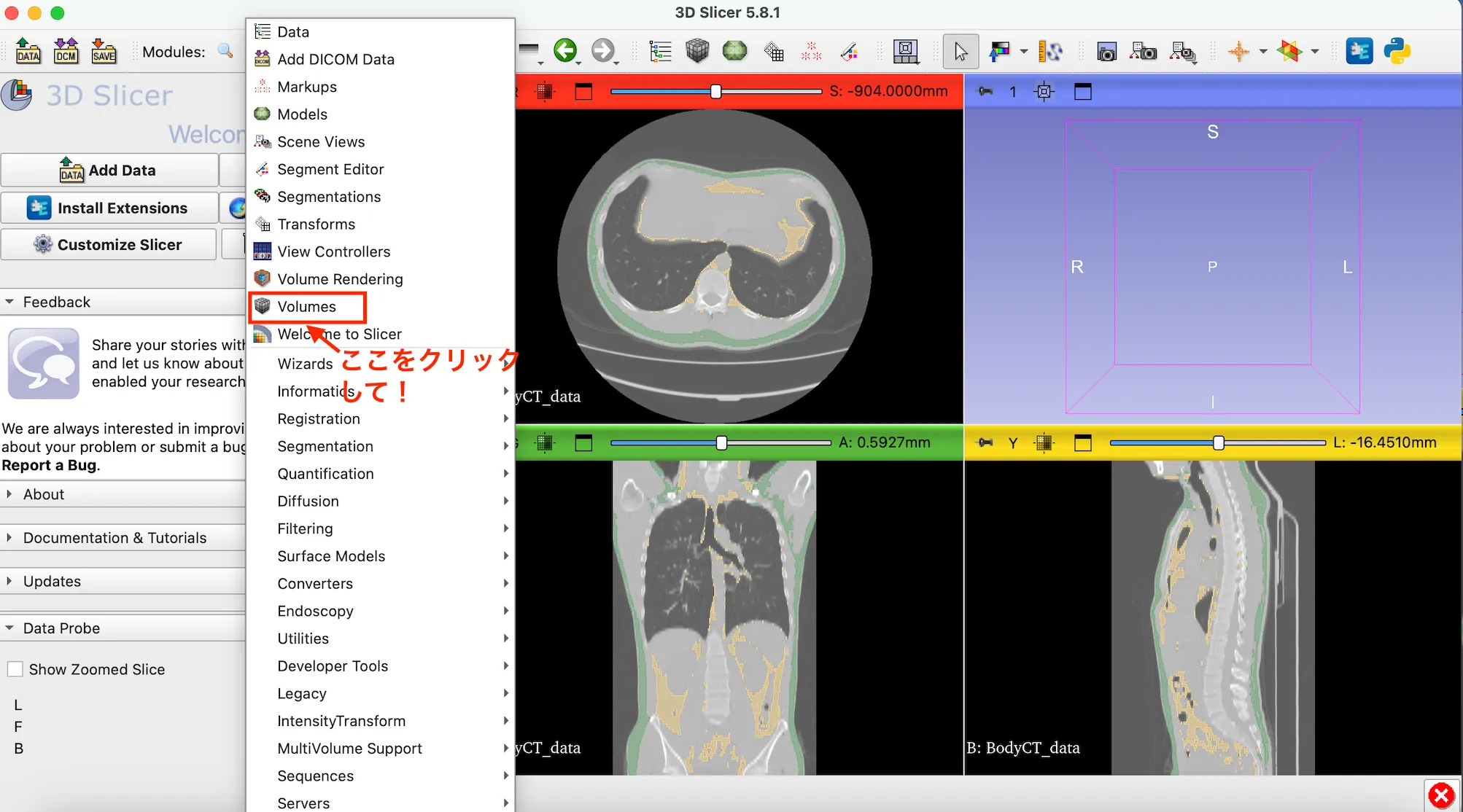
Task: Open the Report a Bug link
Action: [x=46, y=465]
